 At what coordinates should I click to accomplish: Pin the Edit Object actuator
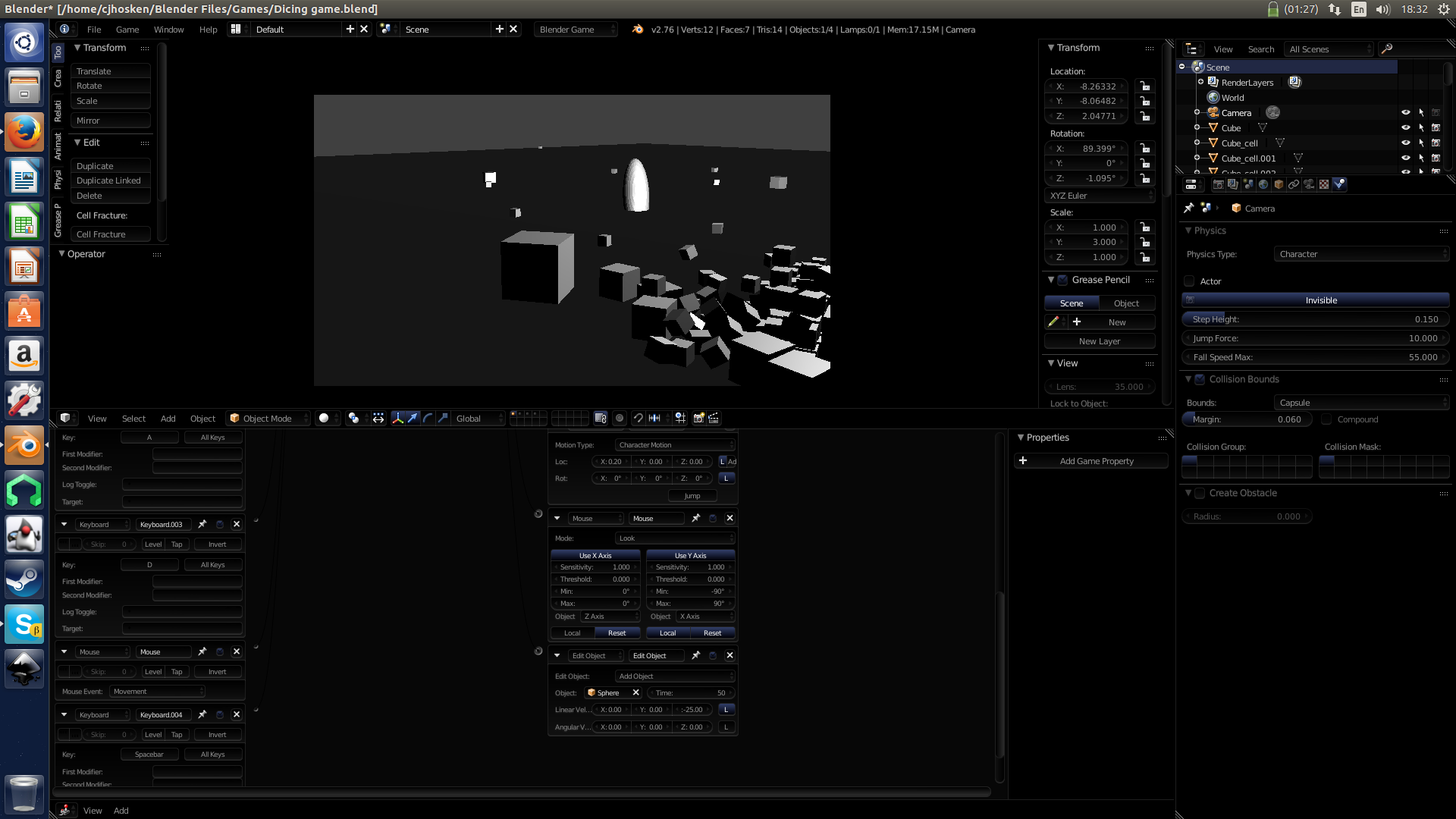[695, 655]
